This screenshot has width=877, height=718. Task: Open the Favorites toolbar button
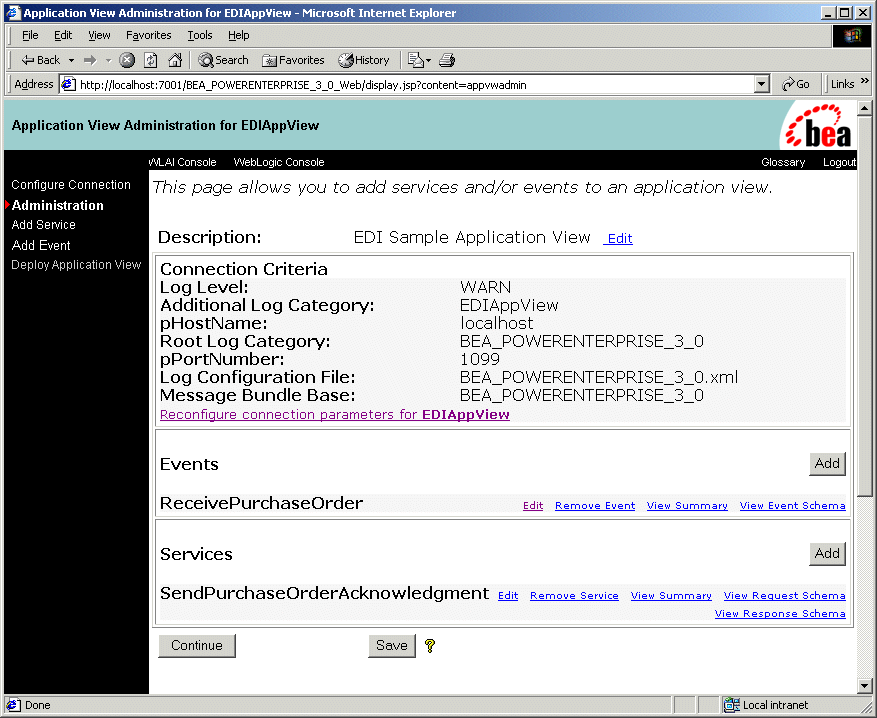pyautogui.click(x=293, y=60)
